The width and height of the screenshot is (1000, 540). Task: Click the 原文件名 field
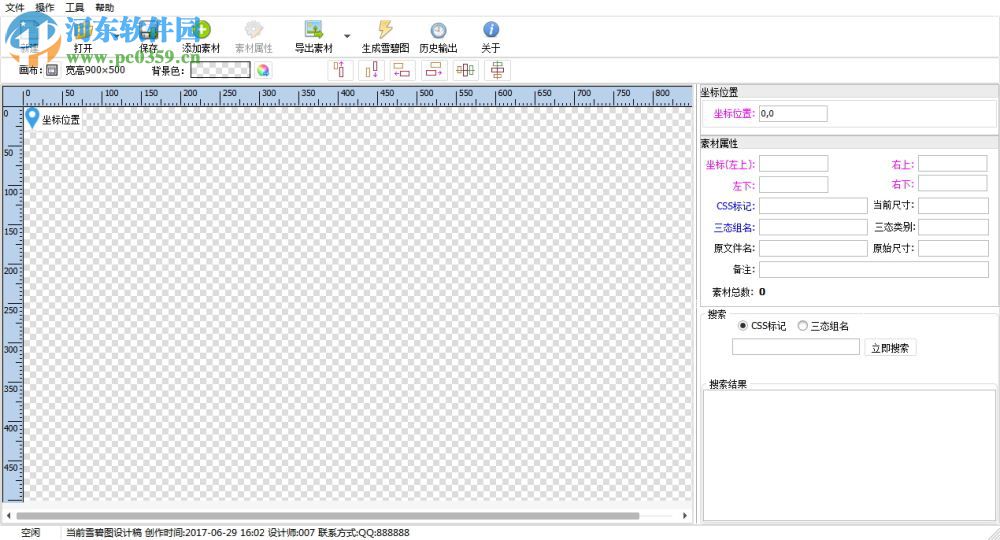pos(813,248)
